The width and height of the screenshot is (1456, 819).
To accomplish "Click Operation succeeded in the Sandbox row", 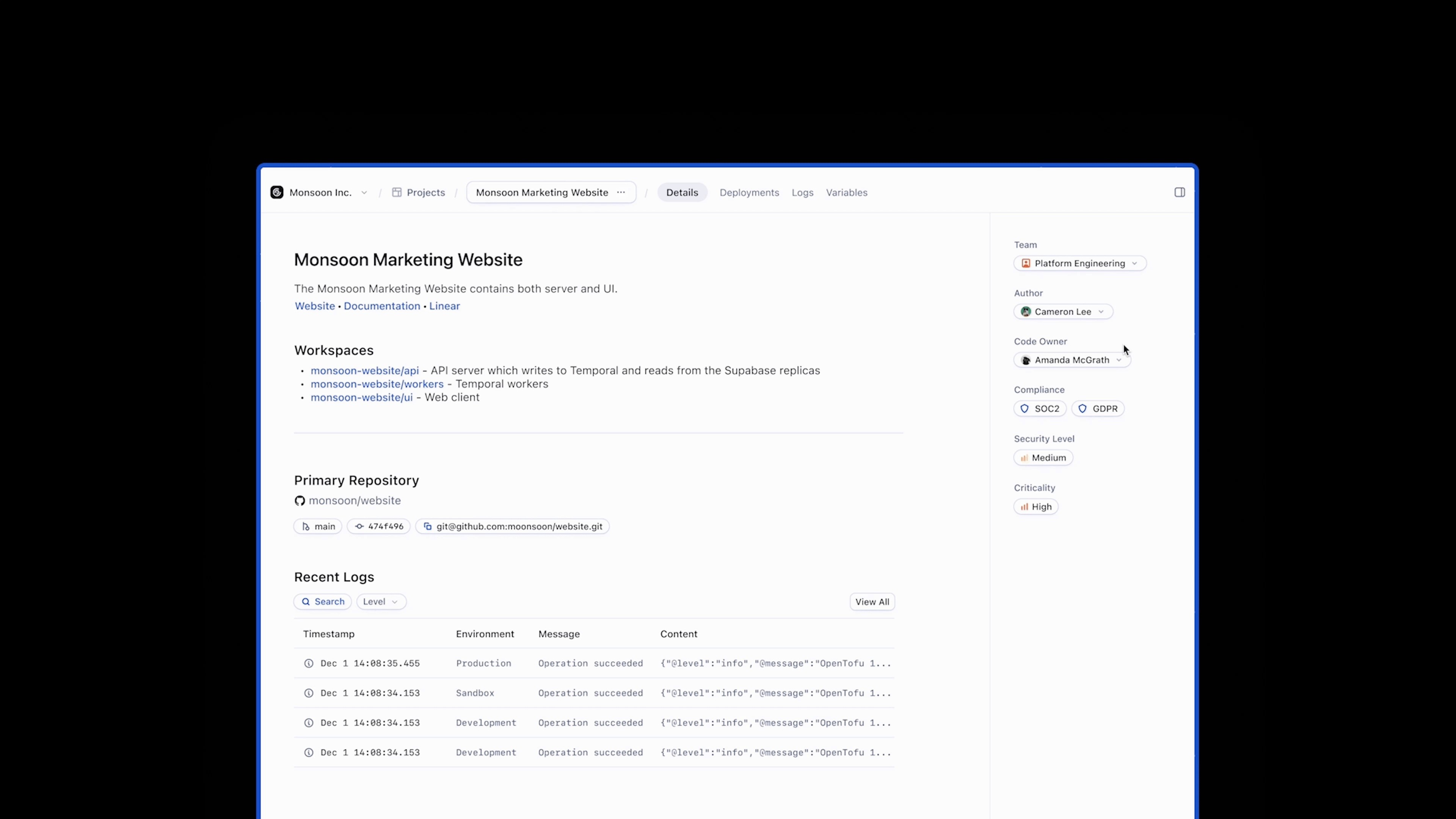I will point(591,693).
